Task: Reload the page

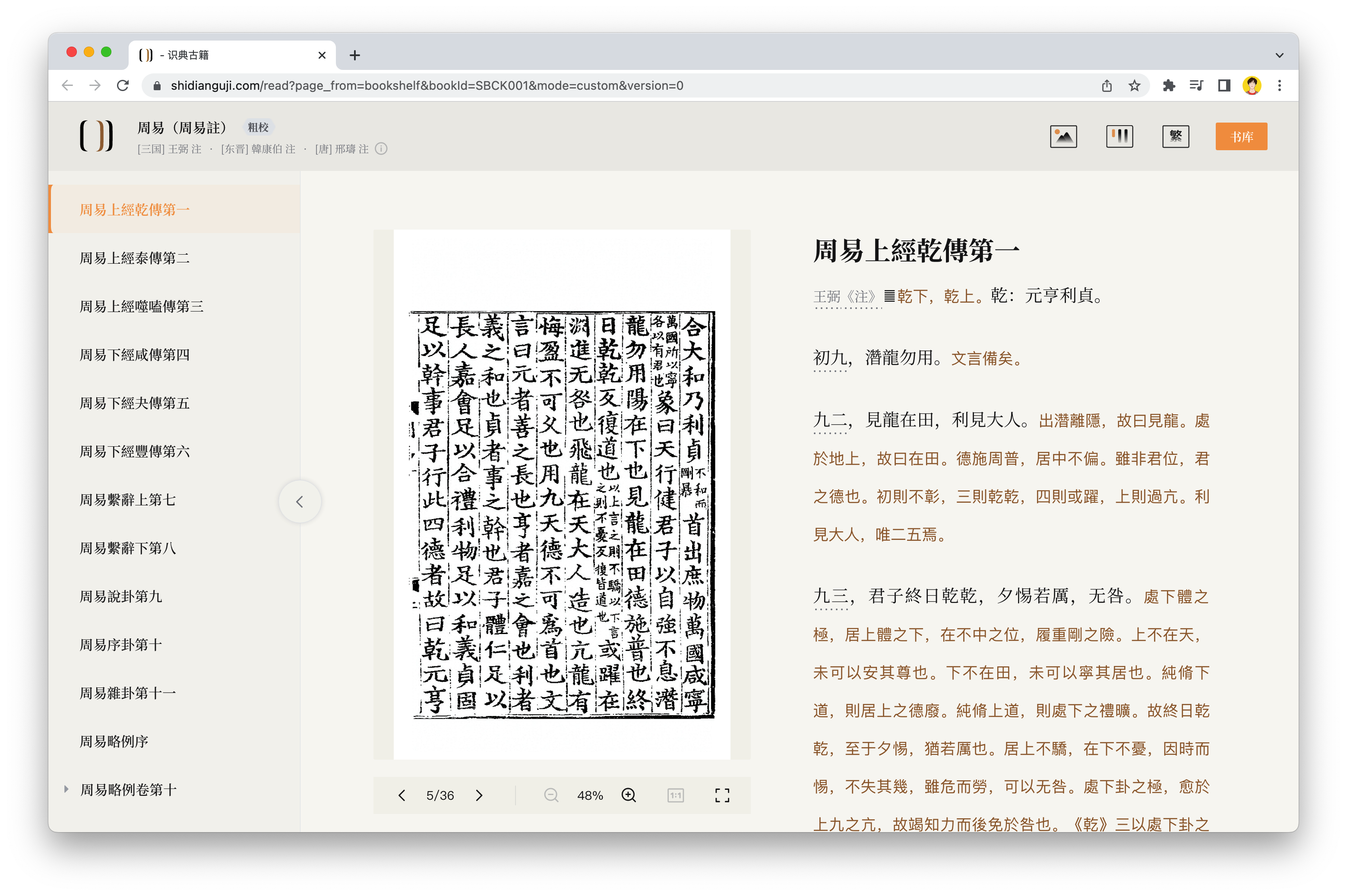Action: pyautogui.click(x=123, y=86)
